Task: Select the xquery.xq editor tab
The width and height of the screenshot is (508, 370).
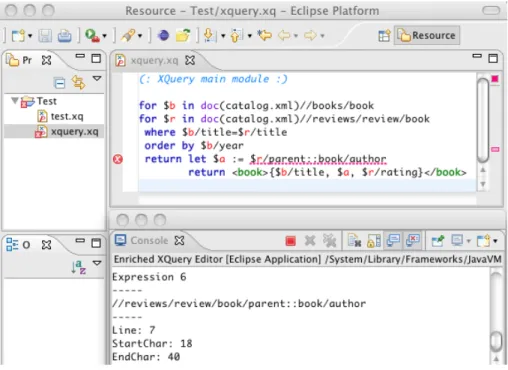Action: click(x=154, y=61)
